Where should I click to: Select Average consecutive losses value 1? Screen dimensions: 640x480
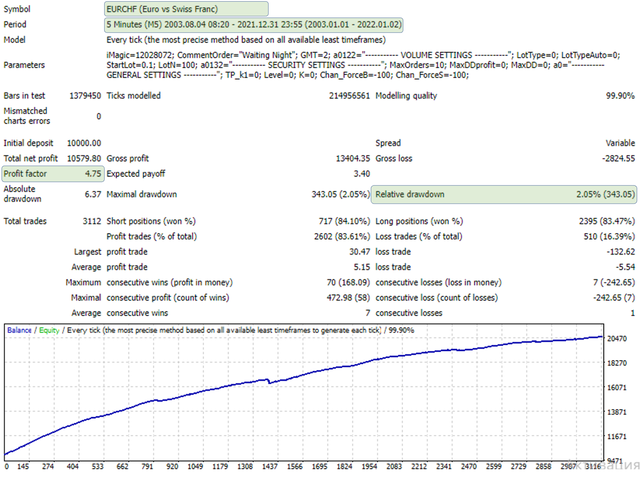pyautogui.click(x=633, y=313)
